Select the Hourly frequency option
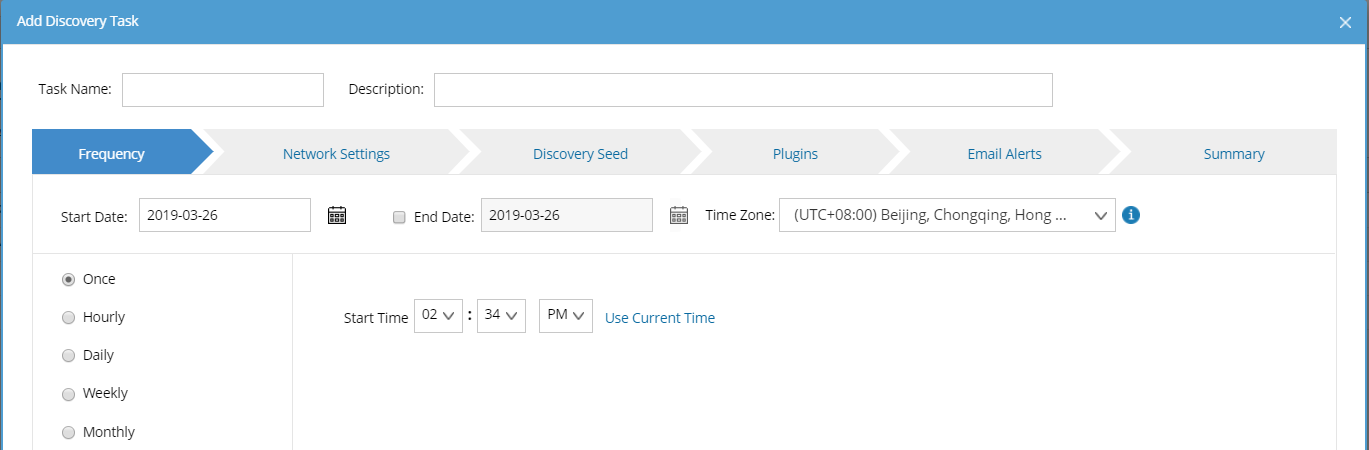Image resolution: width=1369 pixels, height=450 pixels. pos(69,318)
